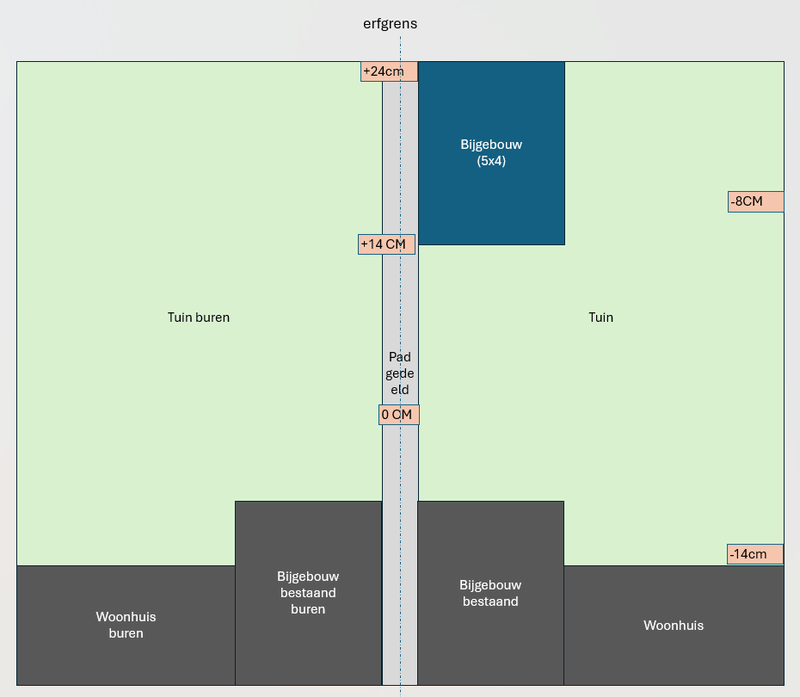Select the 0 CM label box

399,415
